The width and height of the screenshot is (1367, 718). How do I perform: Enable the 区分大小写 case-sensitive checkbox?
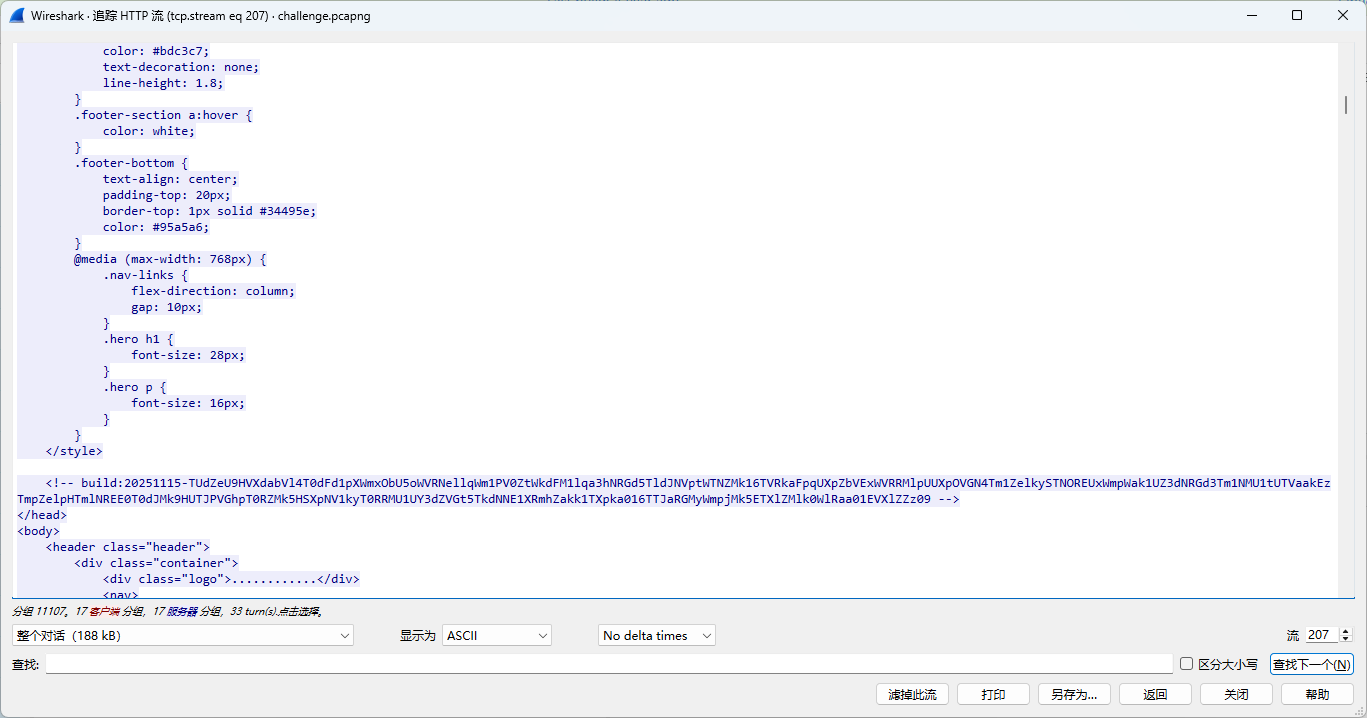pyautogui.click(x=1187, y=664)
